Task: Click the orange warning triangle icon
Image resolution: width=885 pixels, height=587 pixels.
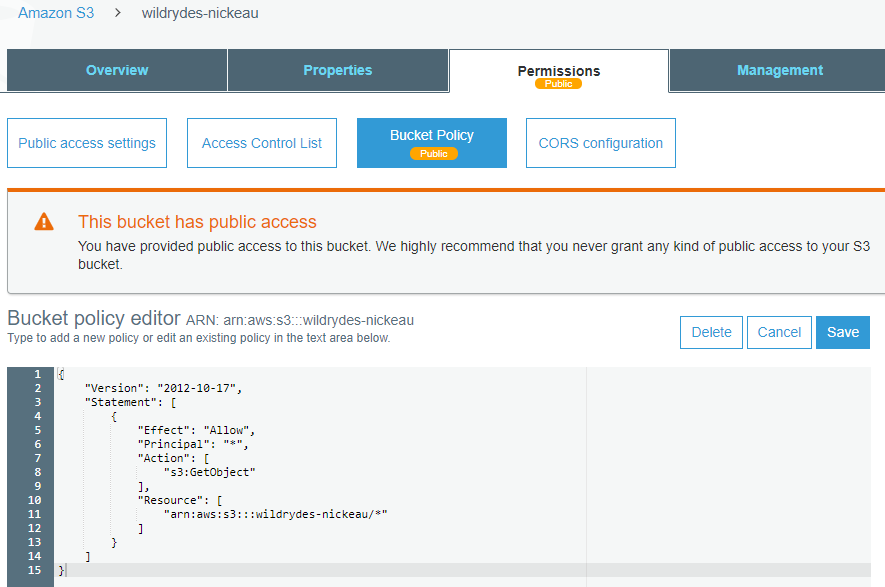Action: point(44,222)
